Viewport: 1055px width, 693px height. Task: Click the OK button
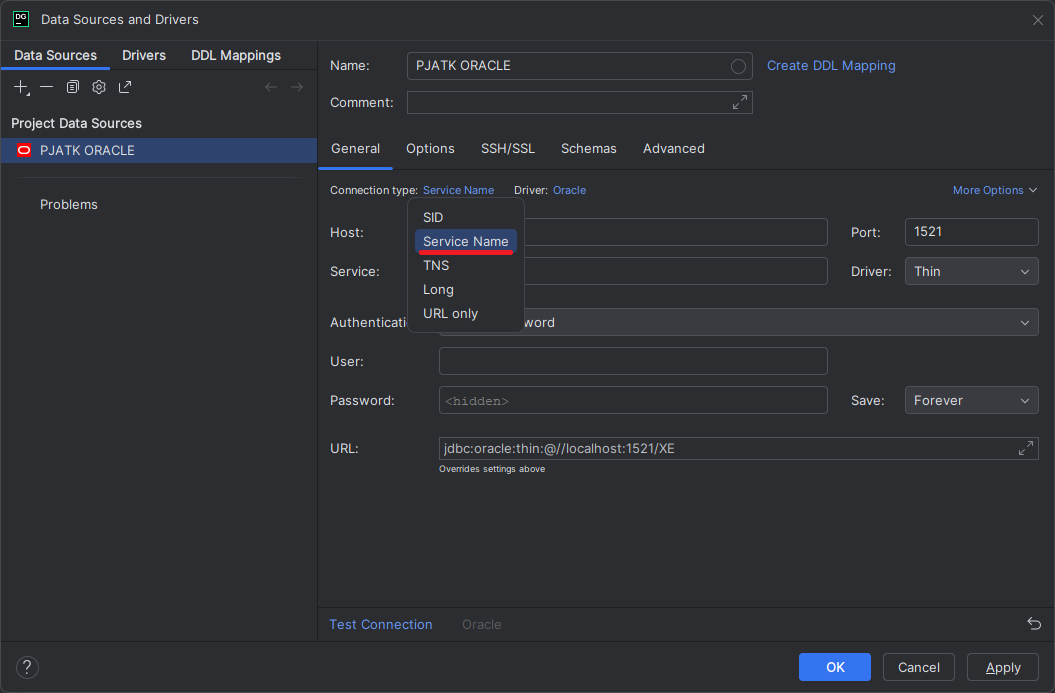tap(834, 667)
